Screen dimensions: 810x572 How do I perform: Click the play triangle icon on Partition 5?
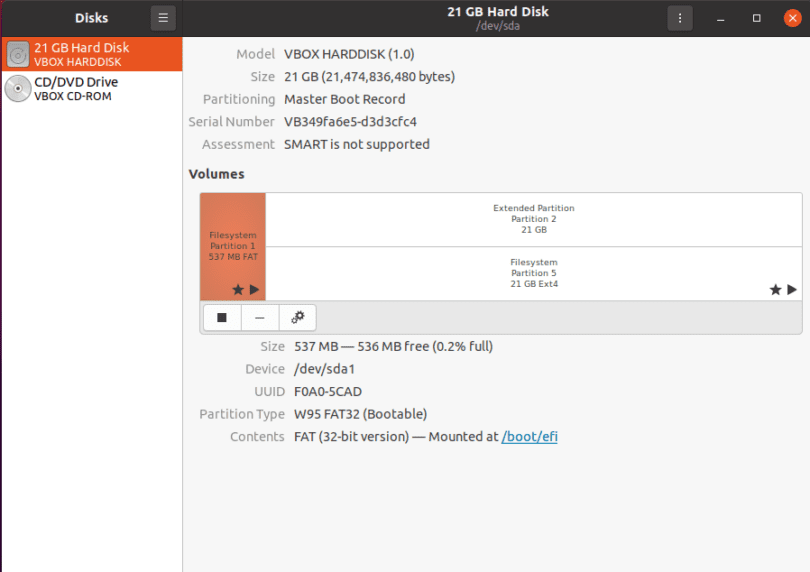[792, 289]
